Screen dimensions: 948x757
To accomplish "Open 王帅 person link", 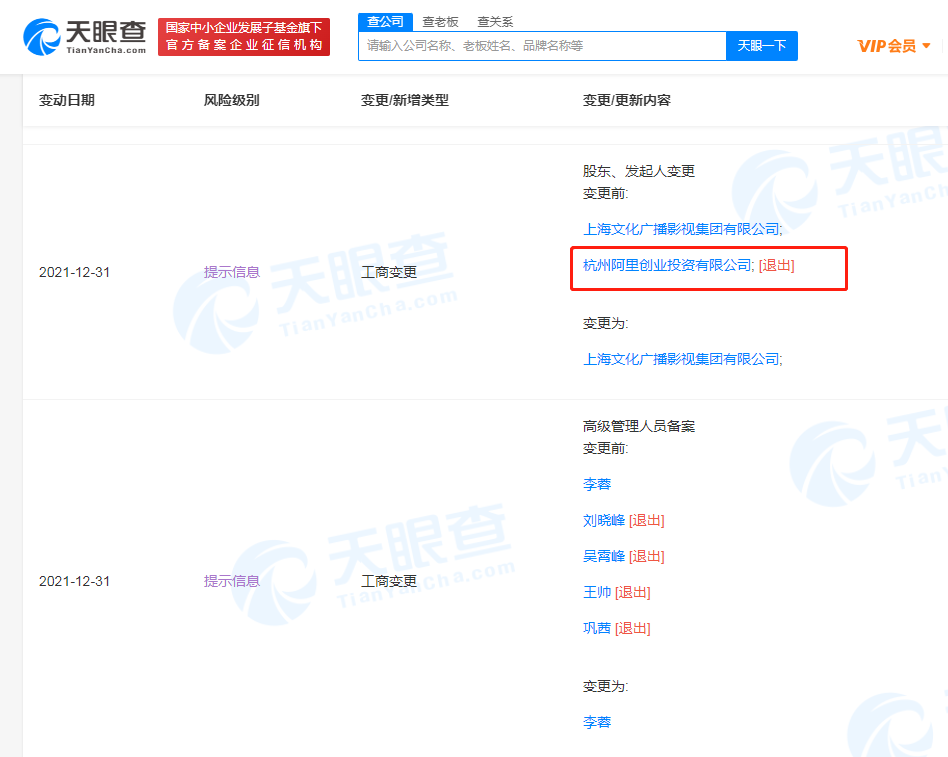I will point(597,593).
